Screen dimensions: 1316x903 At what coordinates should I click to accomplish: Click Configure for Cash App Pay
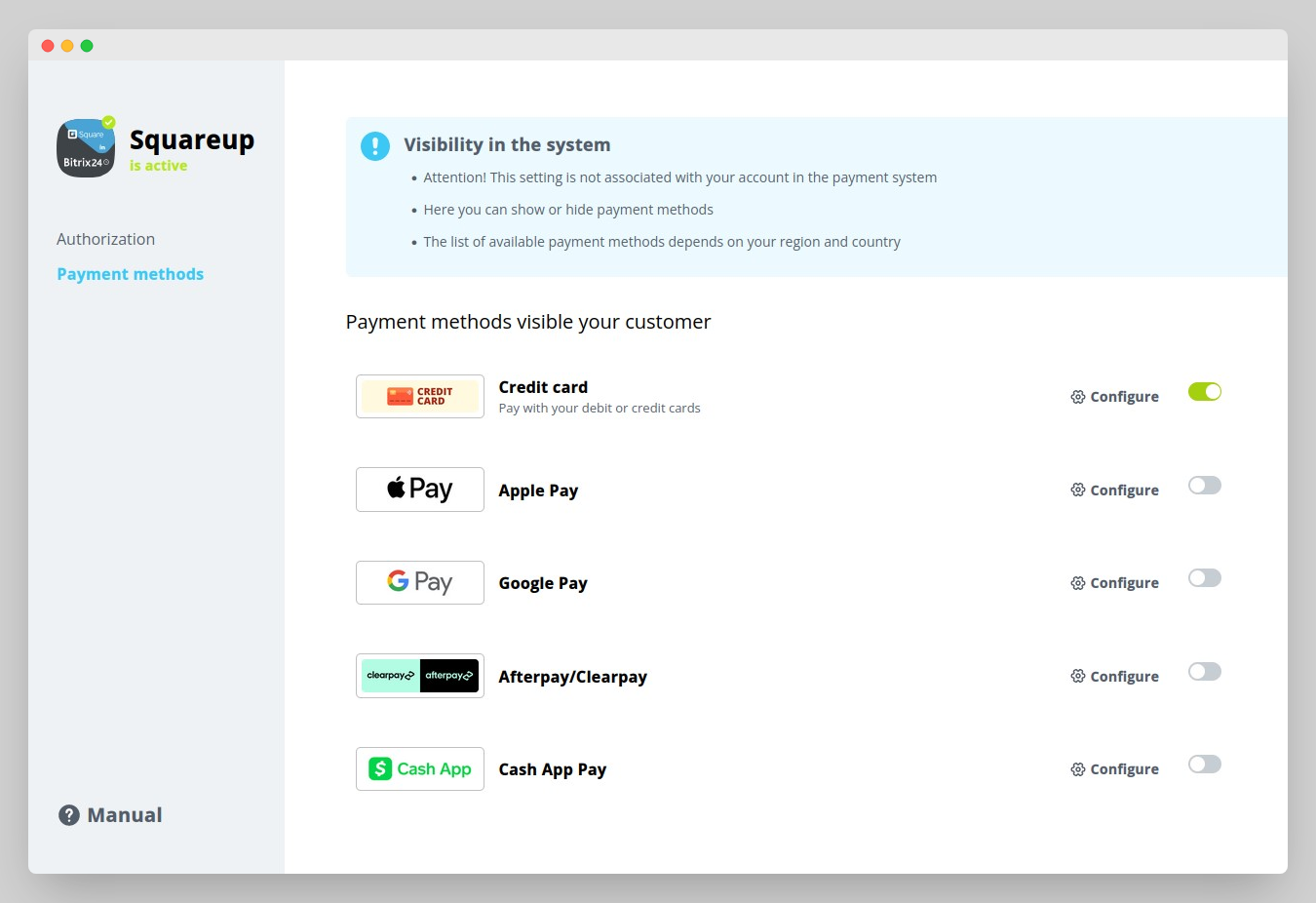coord(1115,769)
